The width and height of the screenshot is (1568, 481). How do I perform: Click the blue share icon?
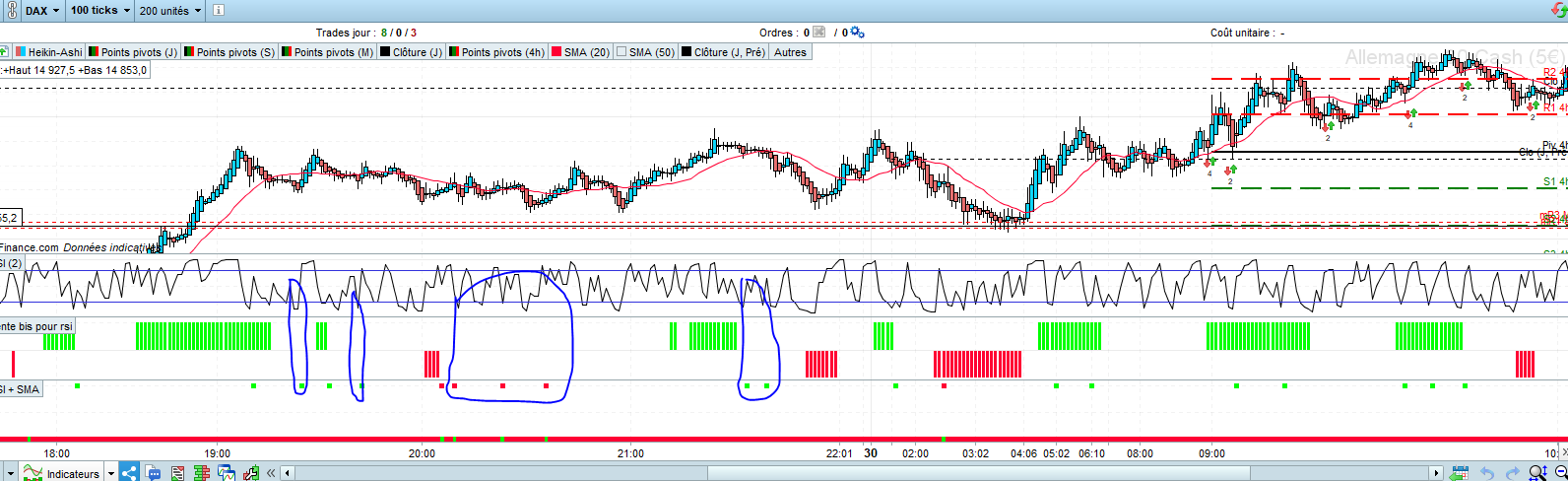(x=129, y=473)
